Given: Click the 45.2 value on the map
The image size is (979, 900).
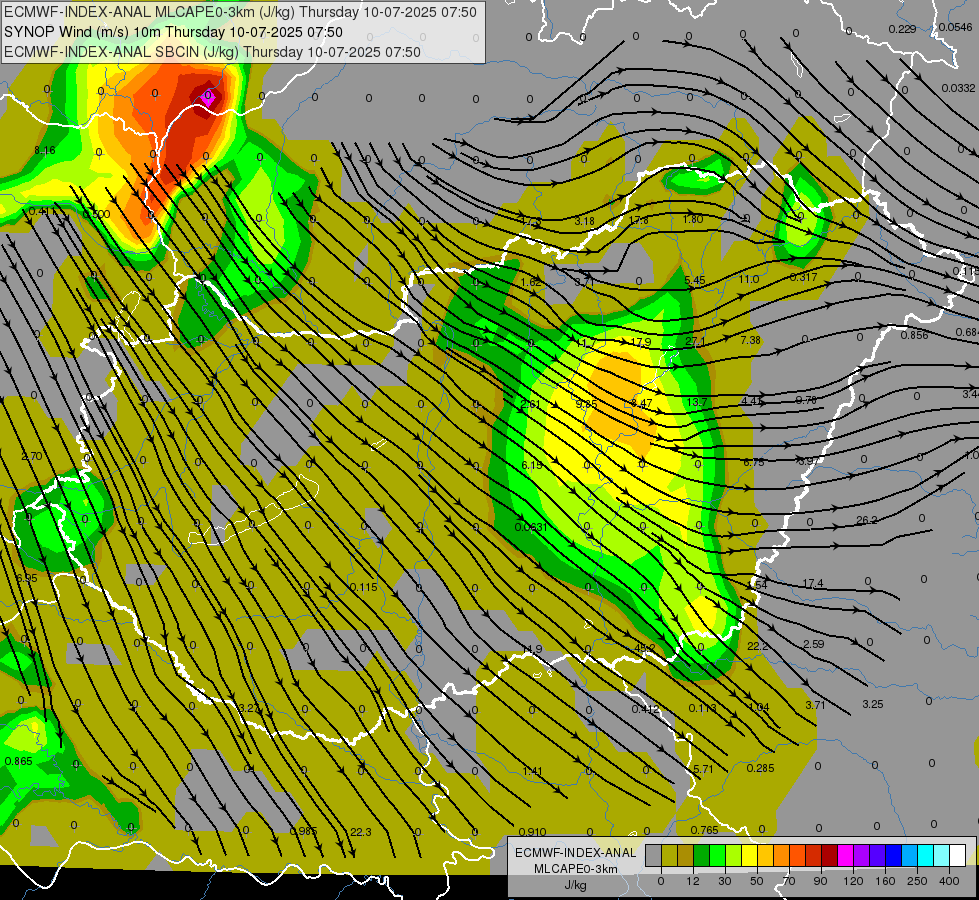Looking at the screenshot, I should (644, 648).
